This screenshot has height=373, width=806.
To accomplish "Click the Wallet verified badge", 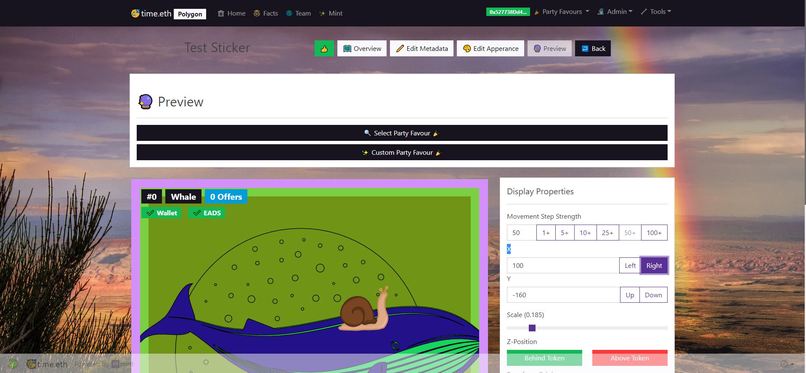I will [x=161, y=213].
